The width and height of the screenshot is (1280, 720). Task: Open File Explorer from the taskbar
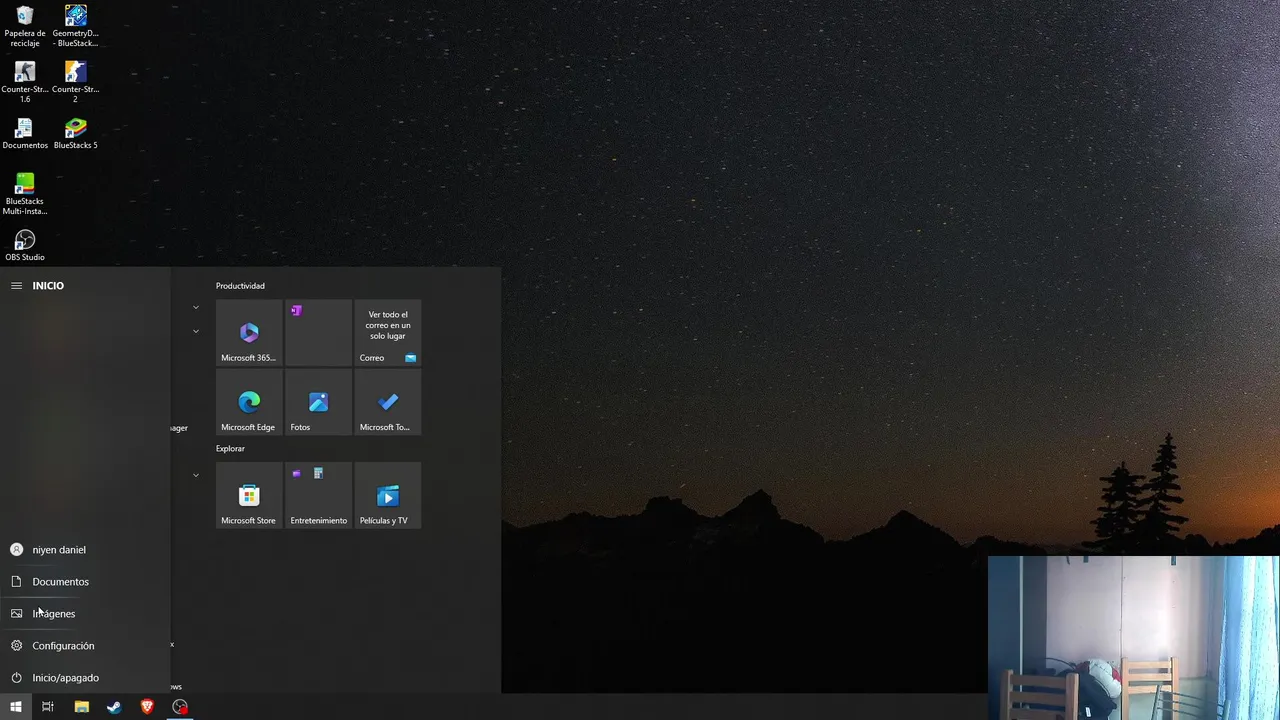[81, 707]
